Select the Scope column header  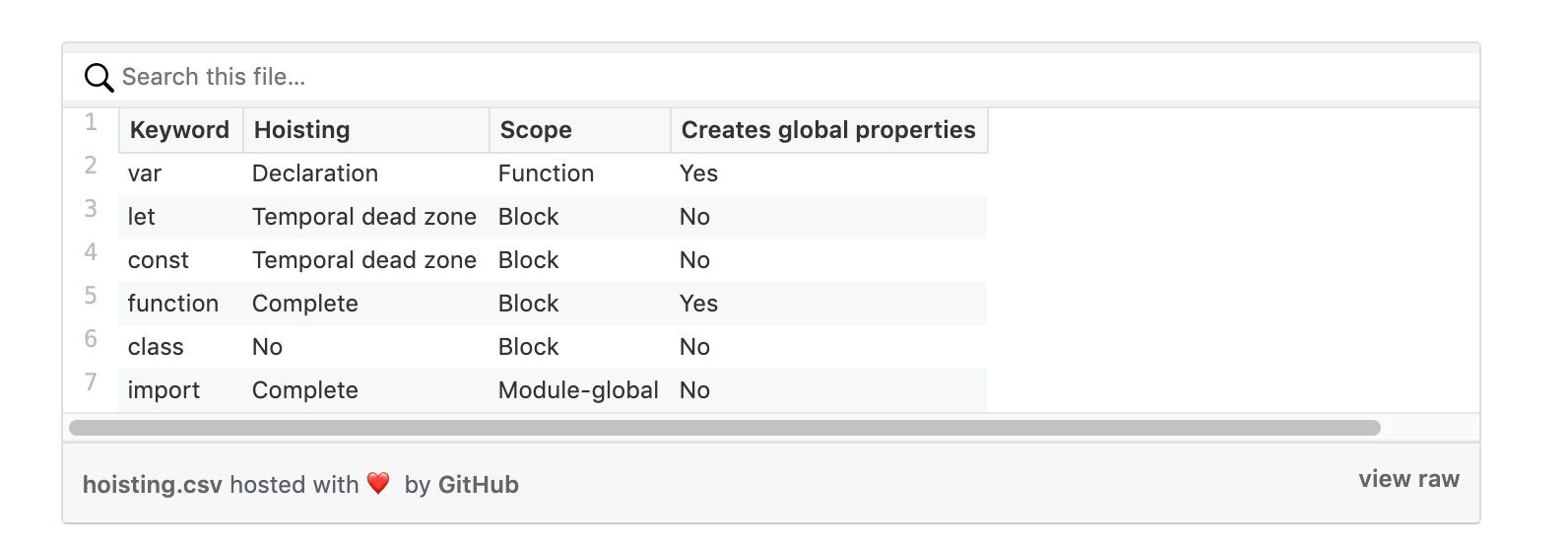(536, 130)
